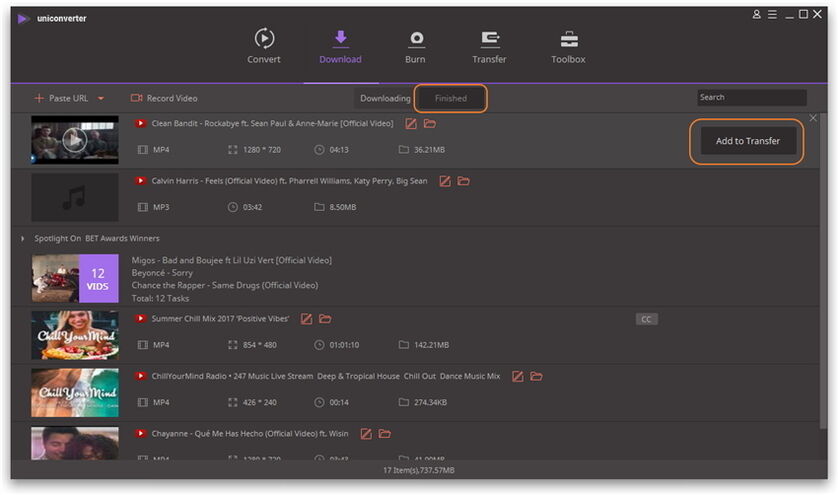Open file folder for Clean Bandit Rockabye
838x495 pixels.
point(430,124)
